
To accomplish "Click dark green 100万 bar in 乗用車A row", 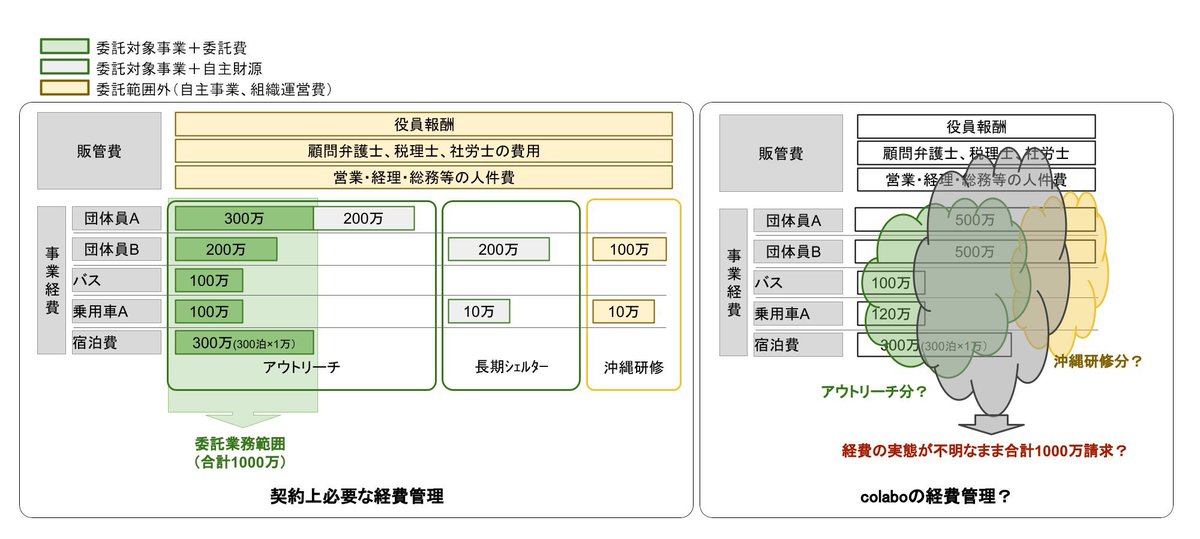I will 209,311.
